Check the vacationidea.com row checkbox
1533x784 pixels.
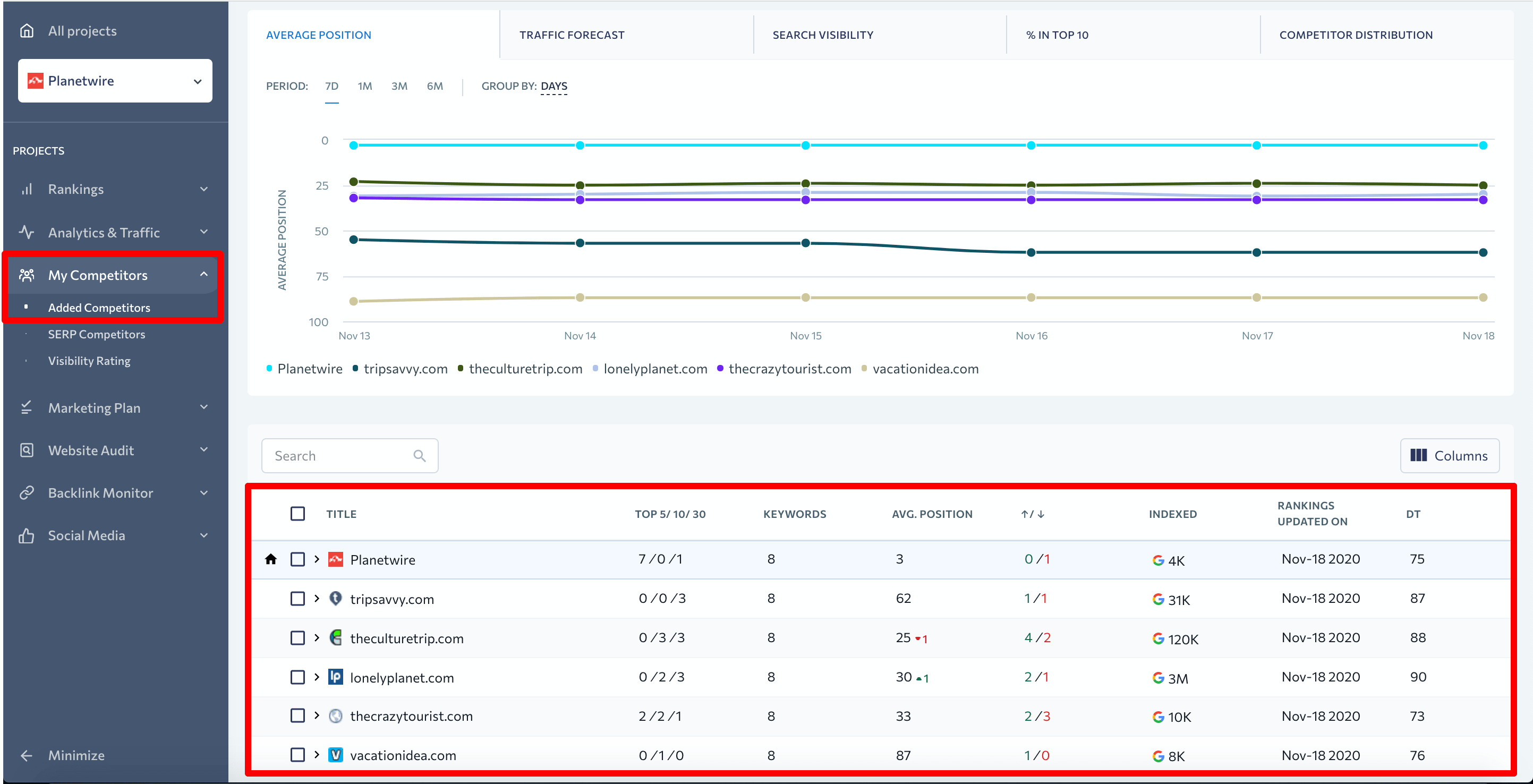(x=297, y=755)
